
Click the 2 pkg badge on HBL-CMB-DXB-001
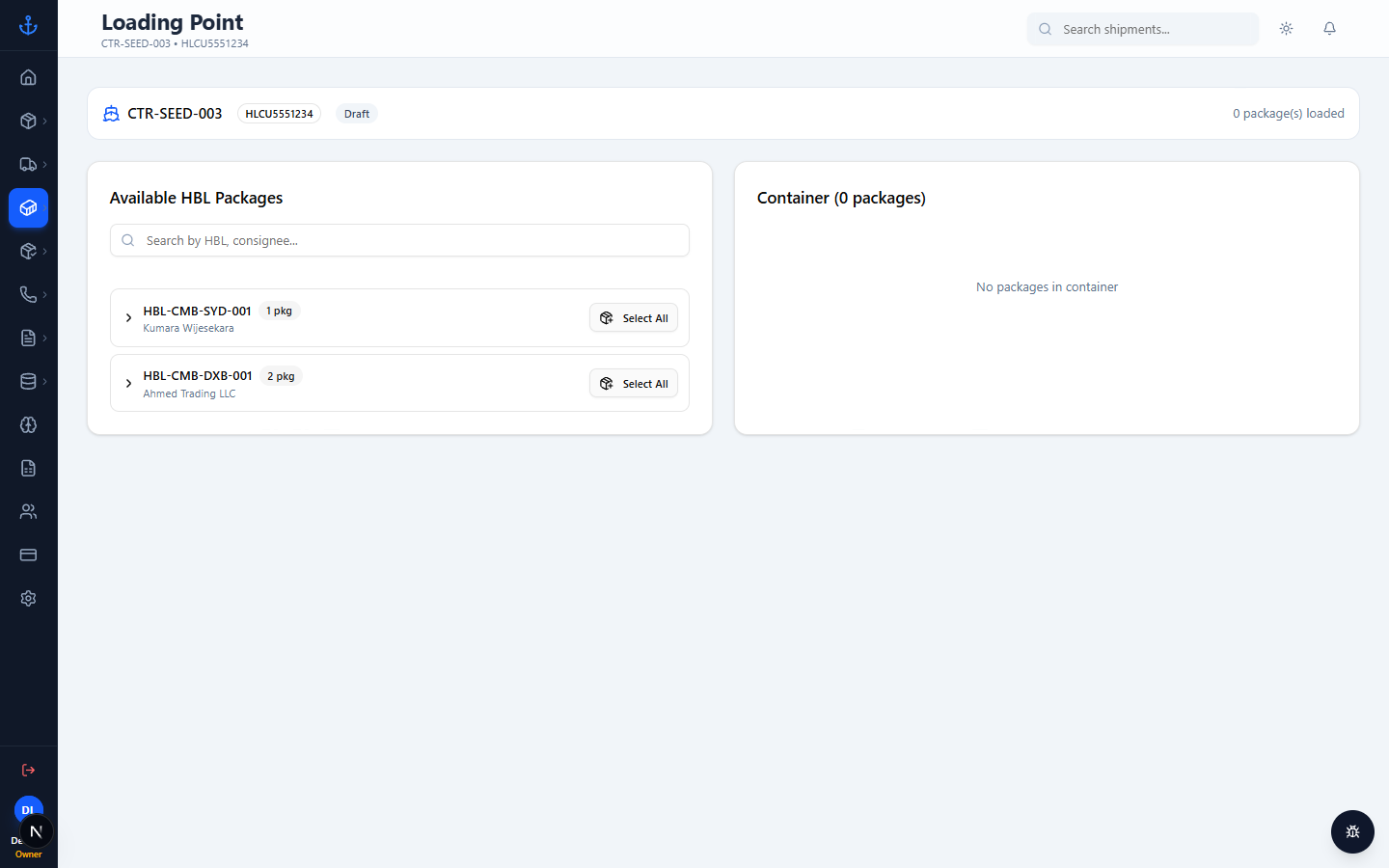point(281,376)
